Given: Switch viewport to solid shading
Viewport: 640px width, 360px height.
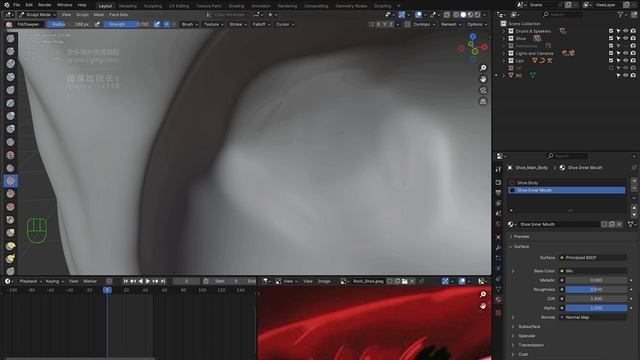Looking at the screenshot, I should coord(463,15).
